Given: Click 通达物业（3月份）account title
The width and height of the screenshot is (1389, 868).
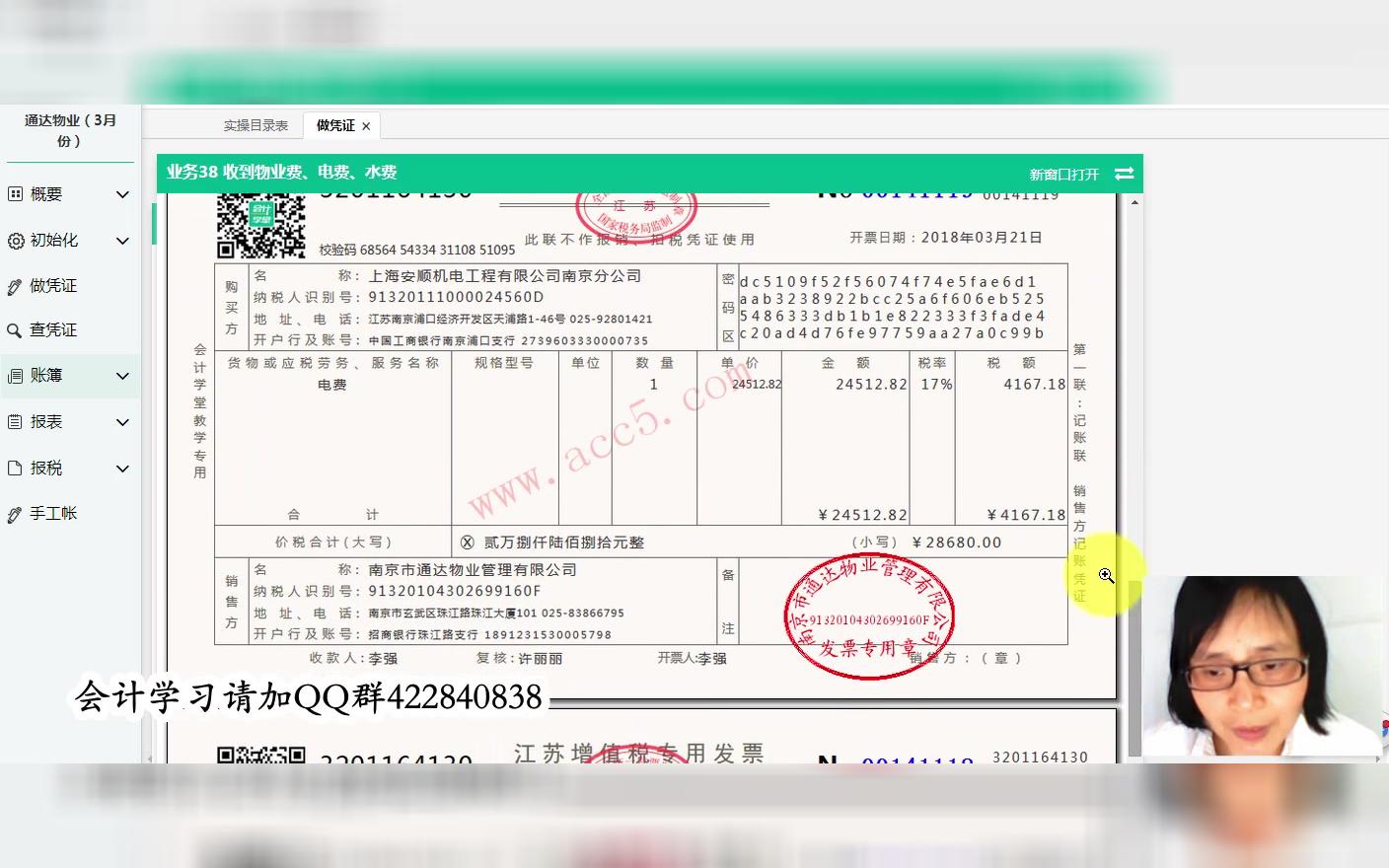Looking at the screenshot, I should pos(69,130).
